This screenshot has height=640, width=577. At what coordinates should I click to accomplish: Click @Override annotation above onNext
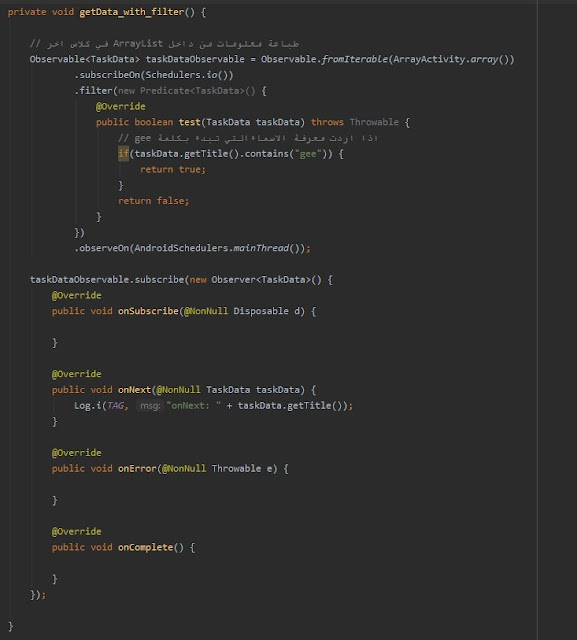tap(76, 374)
